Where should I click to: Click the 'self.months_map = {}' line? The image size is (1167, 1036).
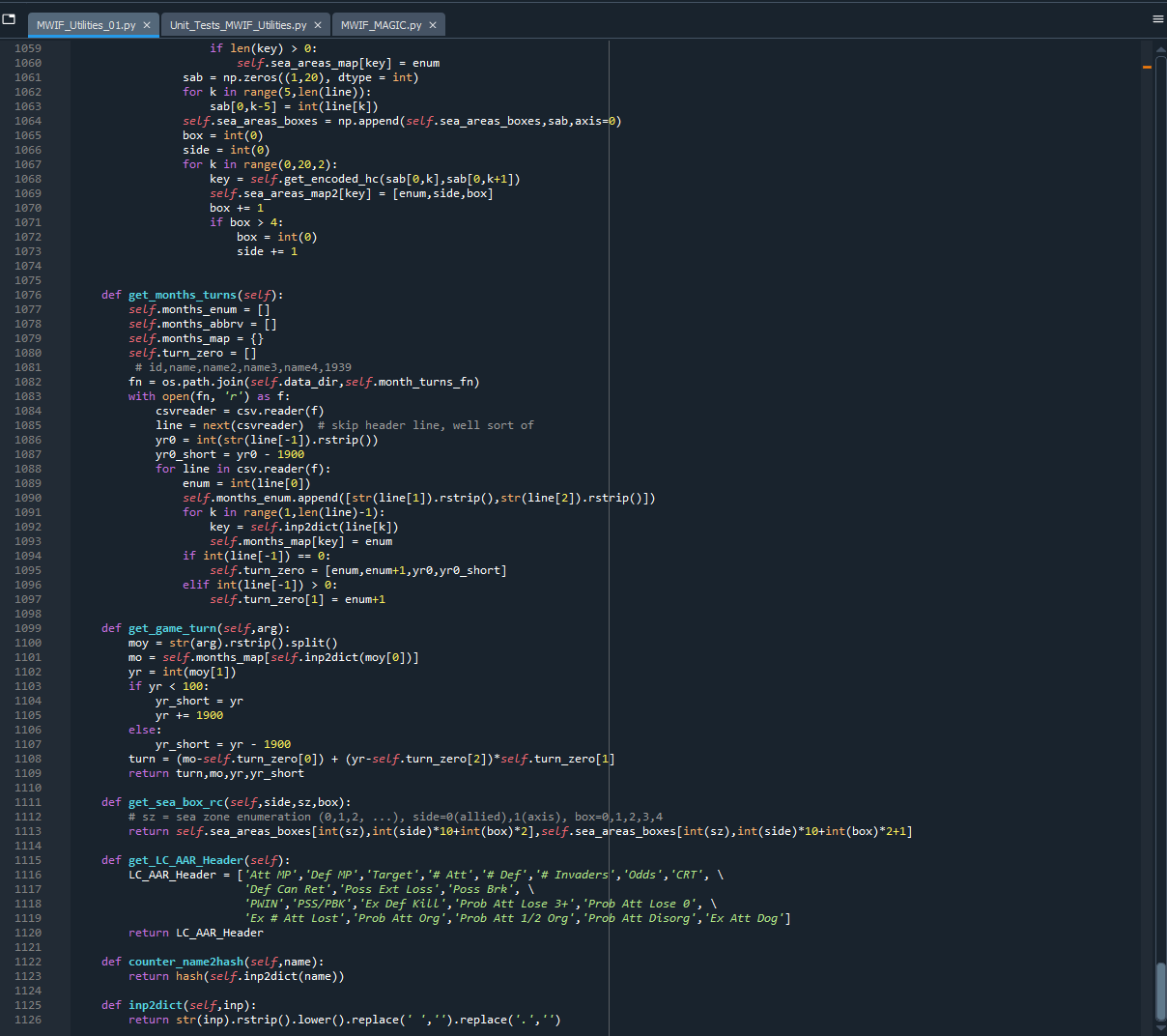click(196, 338)
